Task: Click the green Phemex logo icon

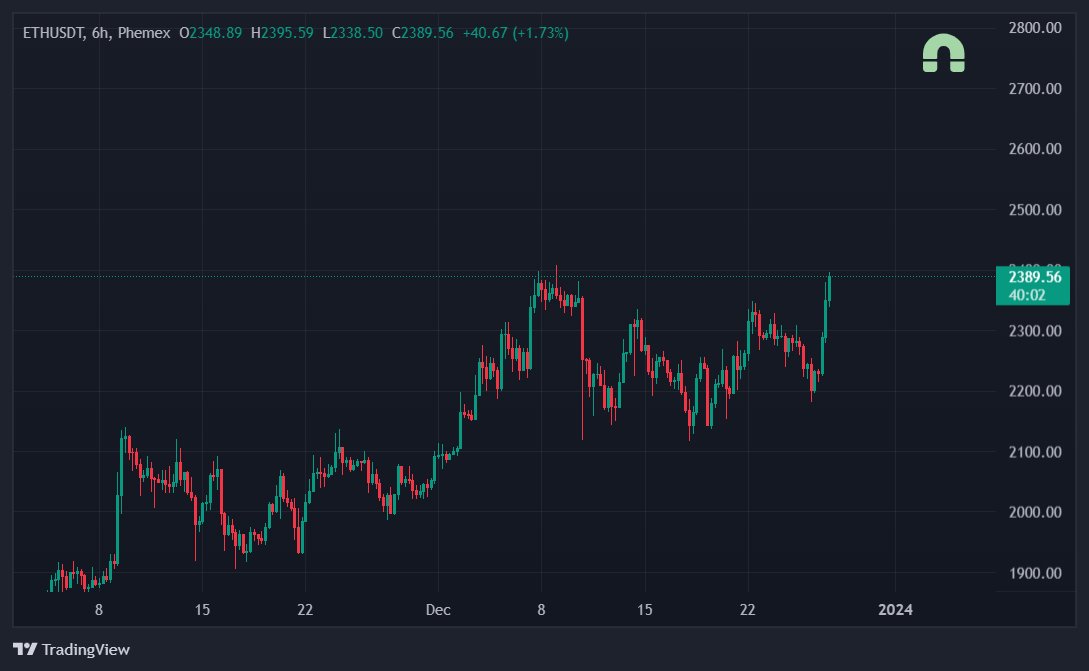Action: click(x=943, y=53)
